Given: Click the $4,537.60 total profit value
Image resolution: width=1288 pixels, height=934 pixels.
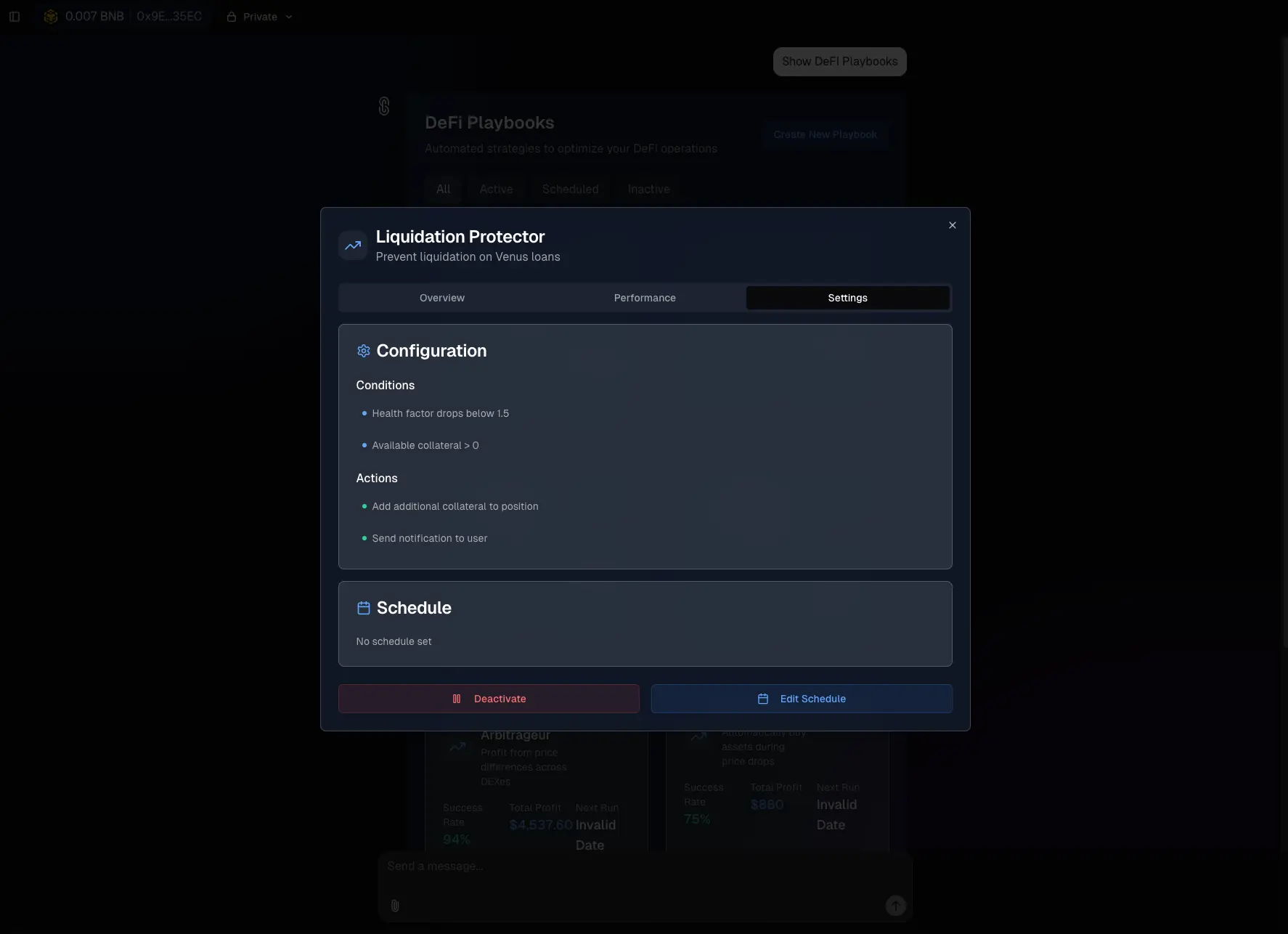Looking at the screenshot, I should 541,825.
